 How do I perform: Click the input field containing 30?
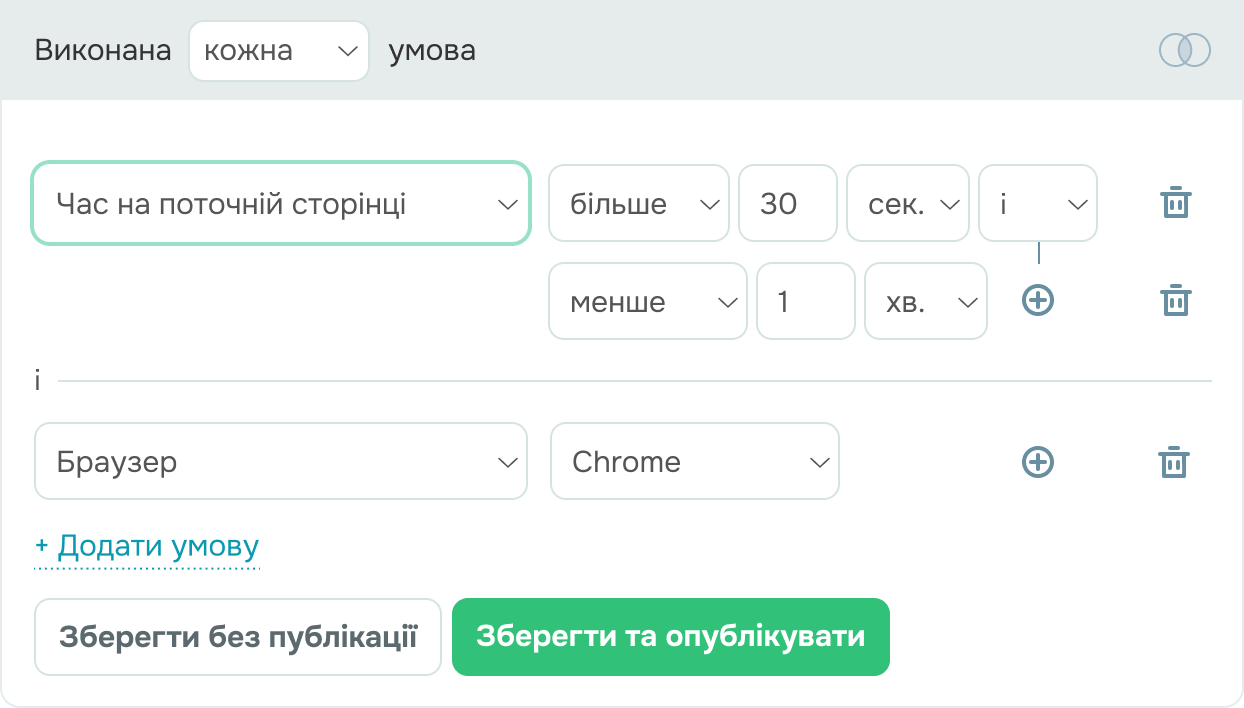787,204
